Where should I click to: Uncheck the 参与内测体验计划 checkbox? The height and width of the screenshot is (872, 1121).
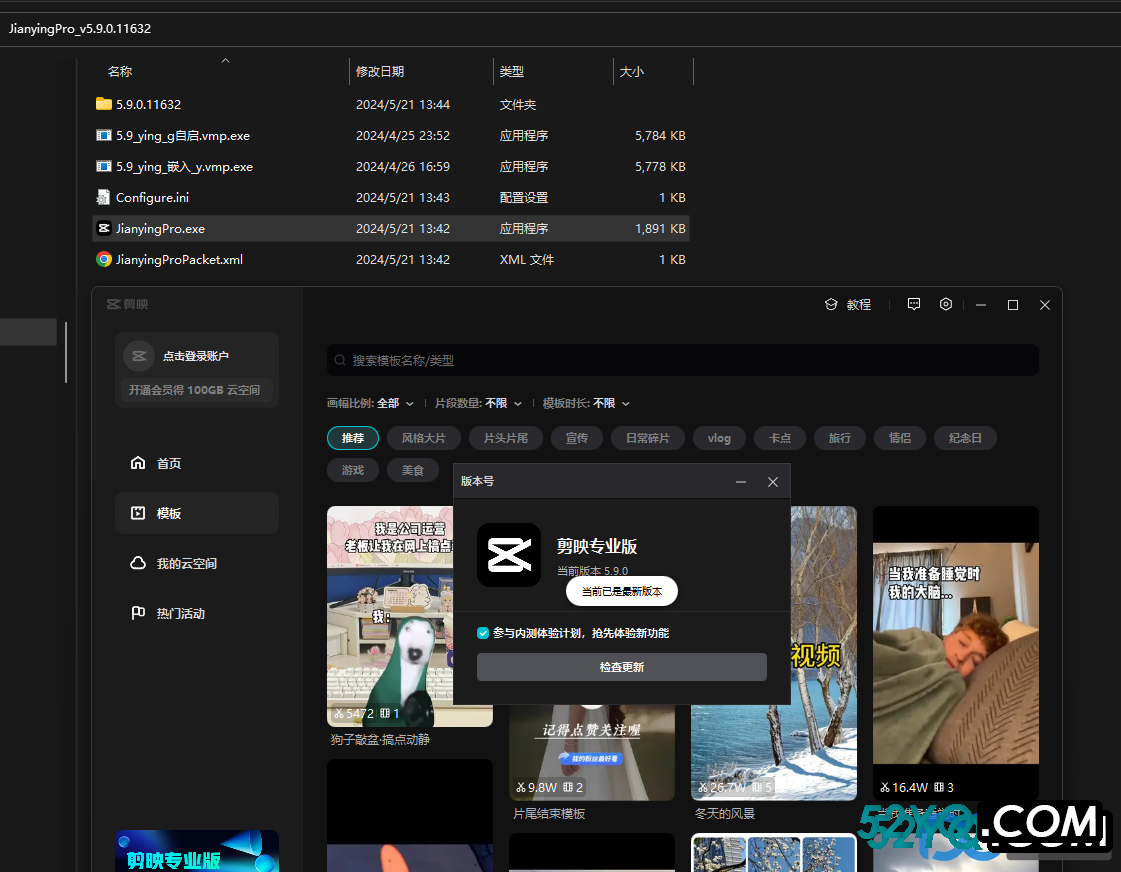[x=483, y=633]
